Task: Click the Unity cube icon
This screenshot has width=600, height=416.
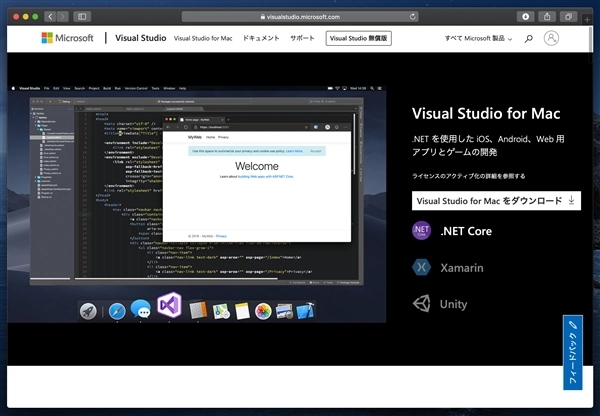Action: pyautogui.click(x=421, y=303)
